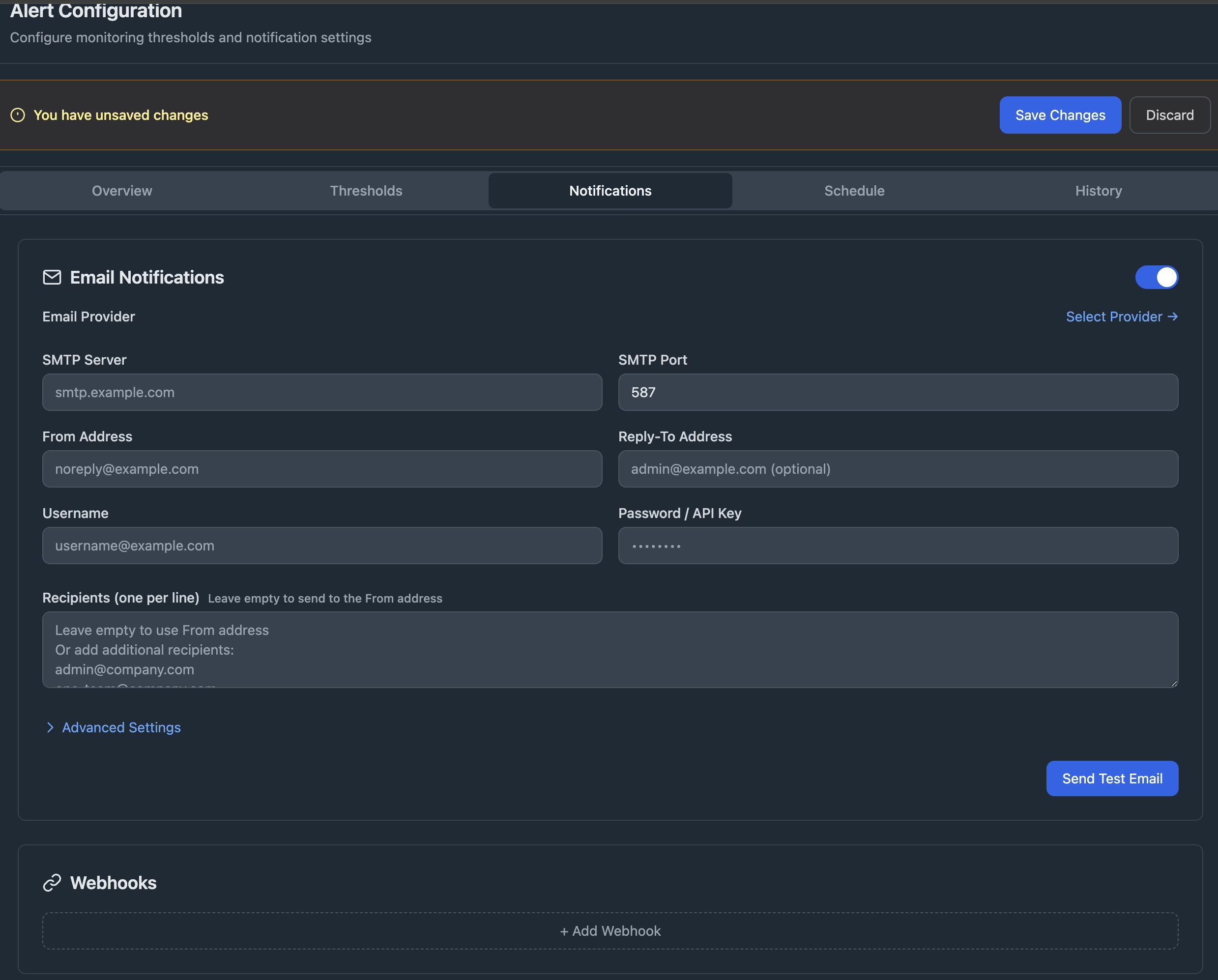1218x980 pixels.
Task: Click inside the Recipients text area
Action: 610,650
